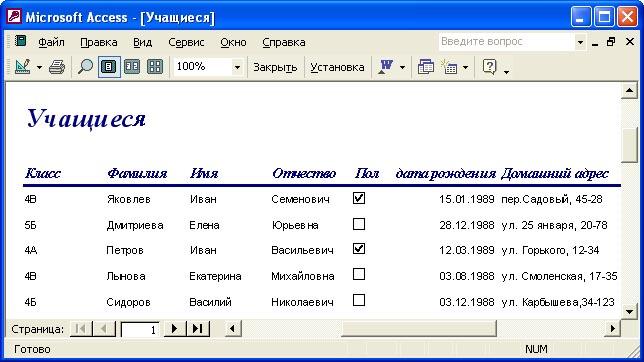Click vertical scrollbar up arrow

click(x=629, y=91)
